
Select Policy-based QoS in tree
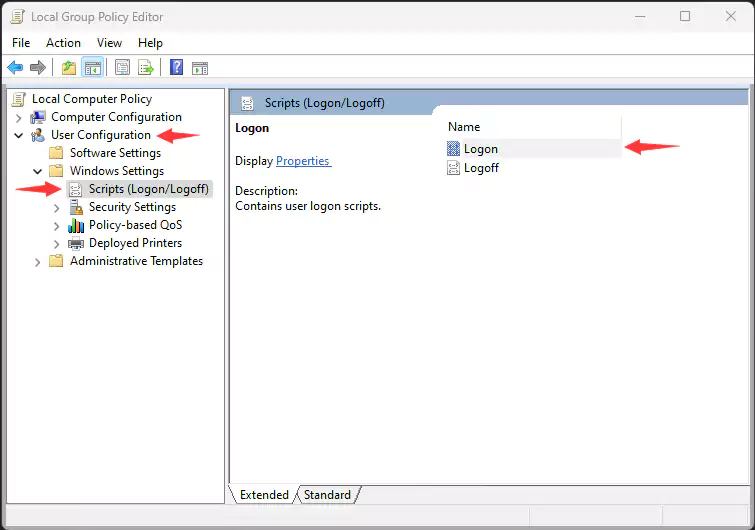point(135,225)
